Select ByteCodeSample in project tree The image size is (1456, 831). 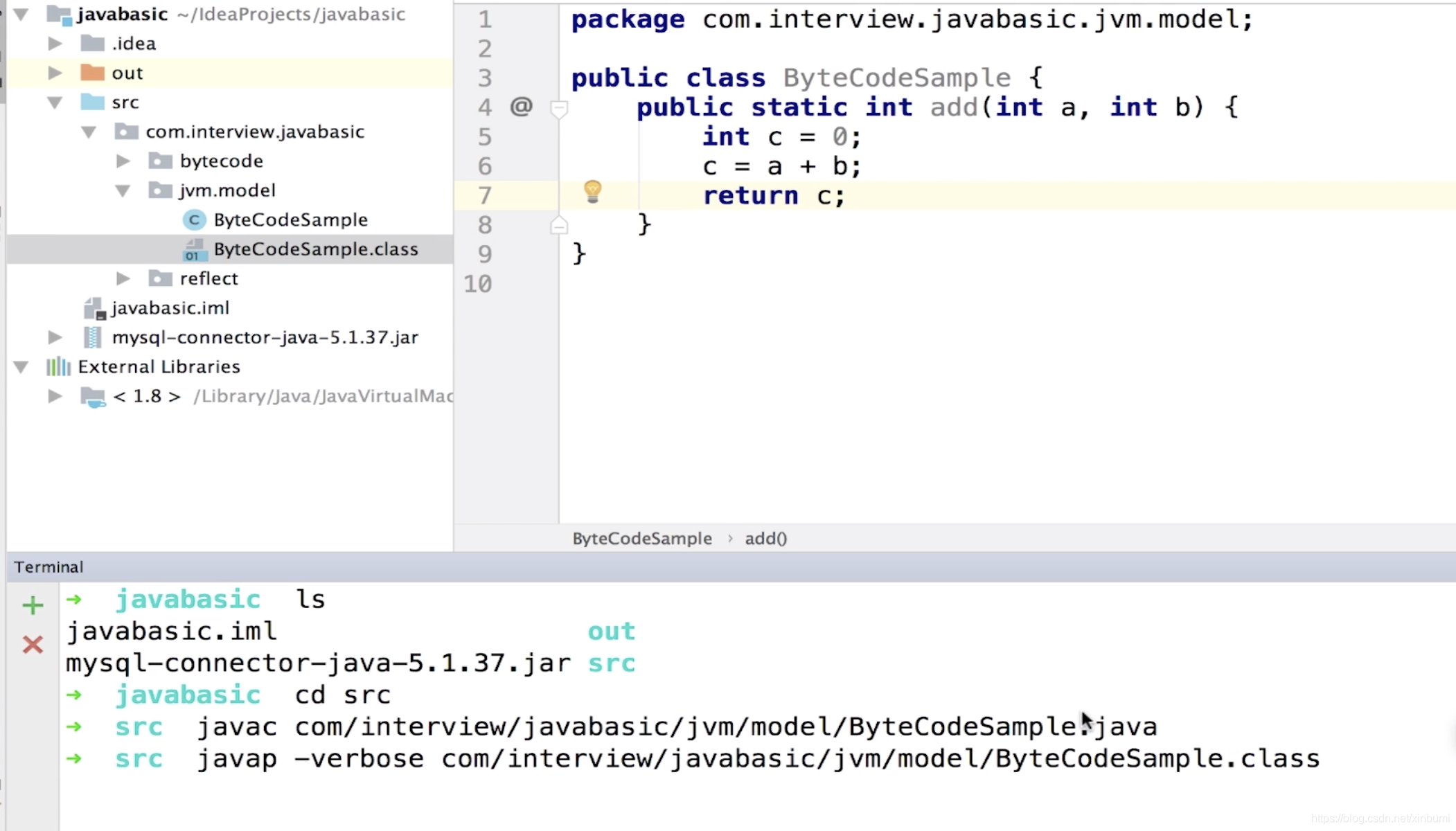290,220
